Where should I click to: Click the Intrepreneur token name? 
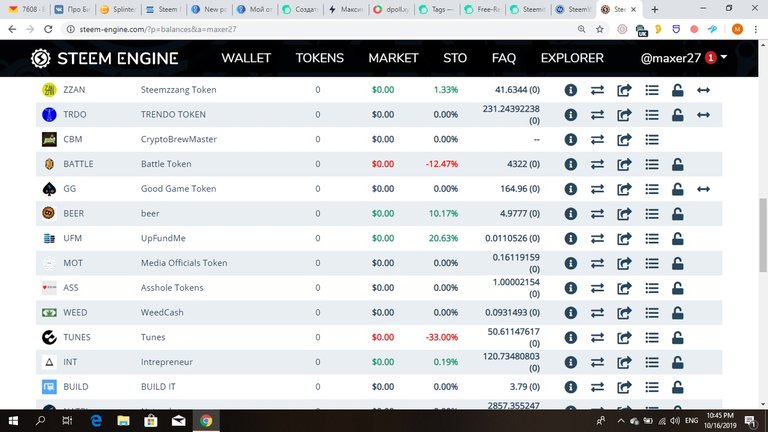(167, 362)
